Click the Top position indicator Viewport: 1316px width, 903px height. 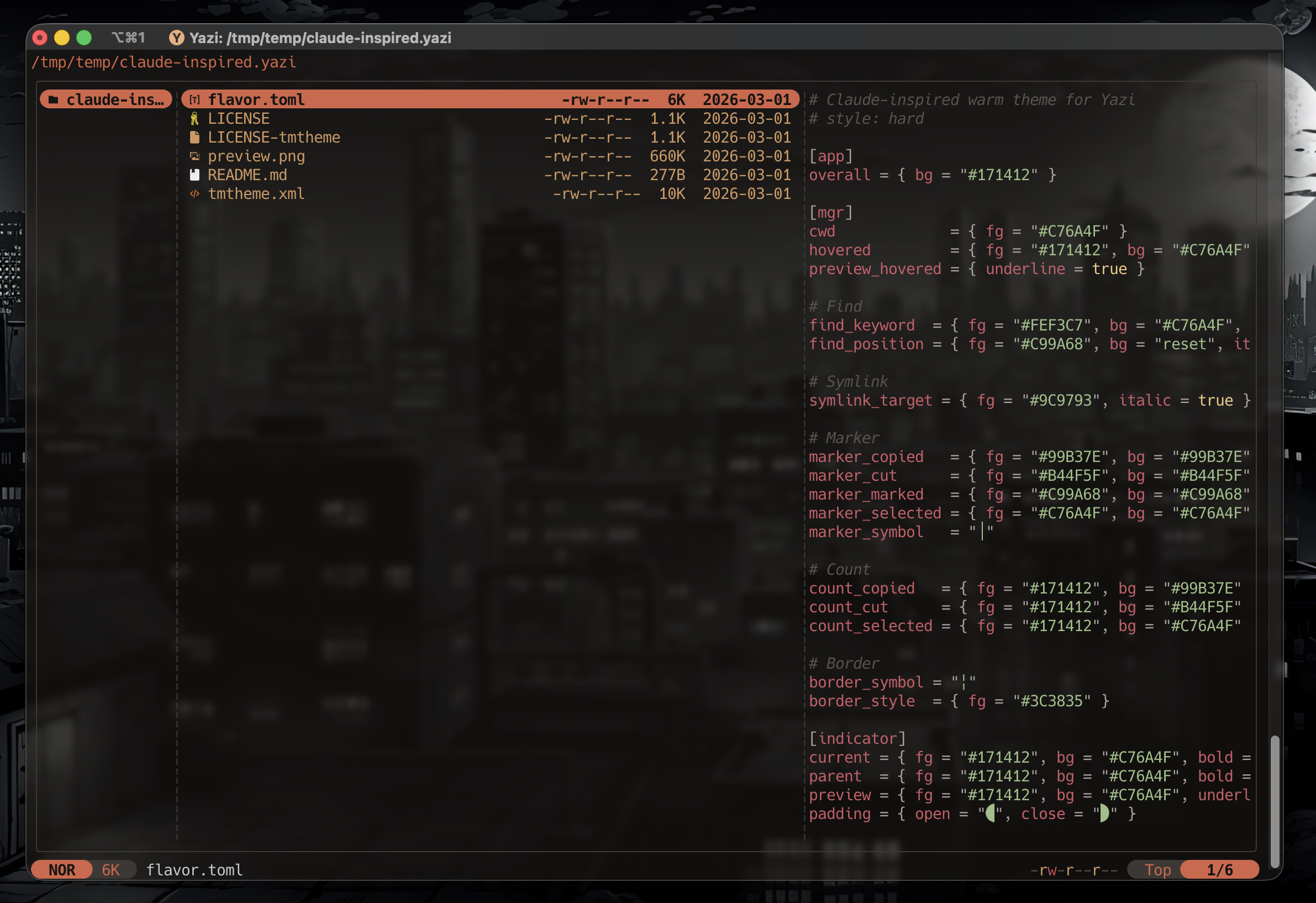1157,870
